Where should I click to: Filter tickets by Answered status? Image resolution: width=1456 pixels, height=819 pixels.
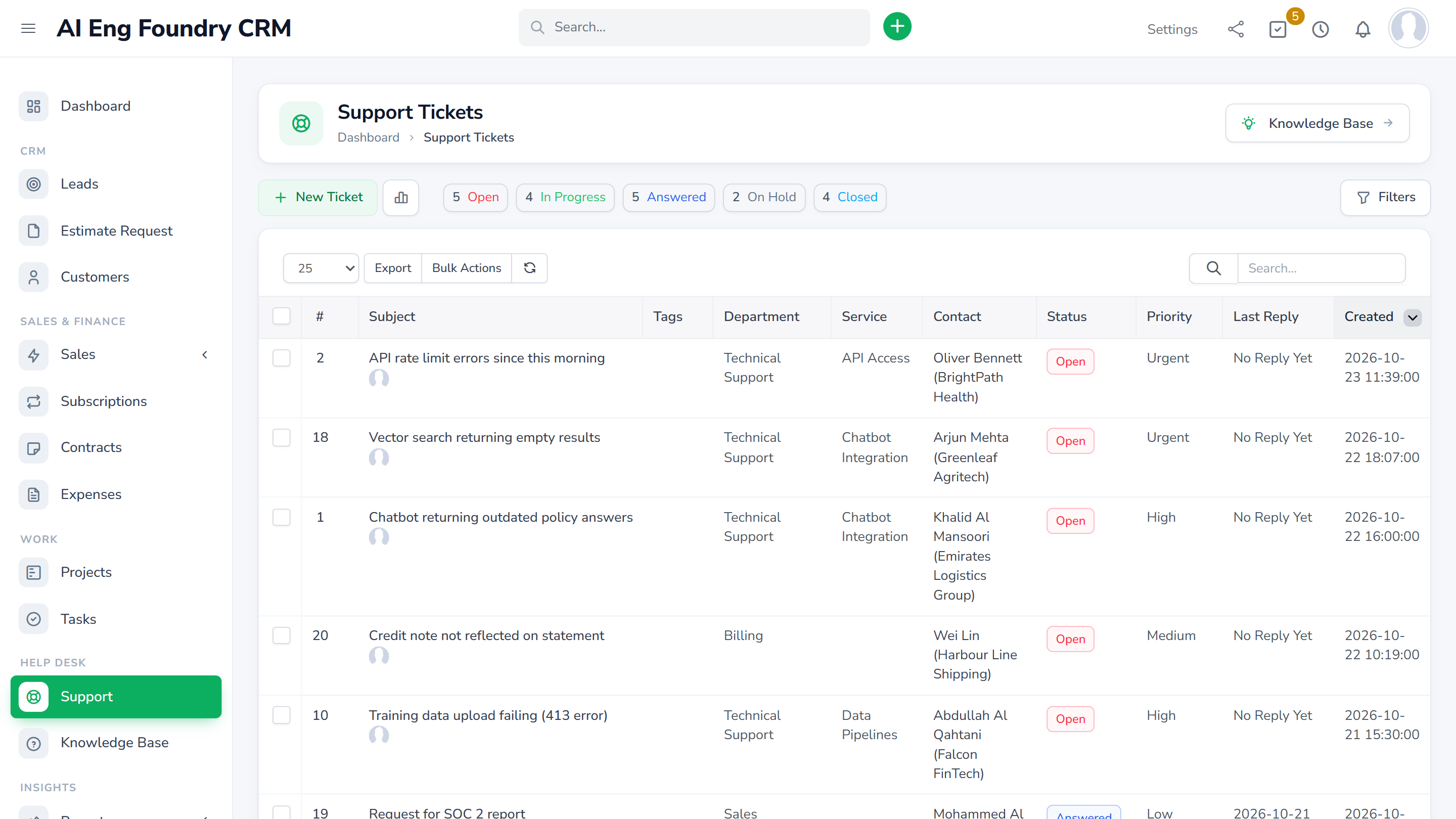(669, 197)
